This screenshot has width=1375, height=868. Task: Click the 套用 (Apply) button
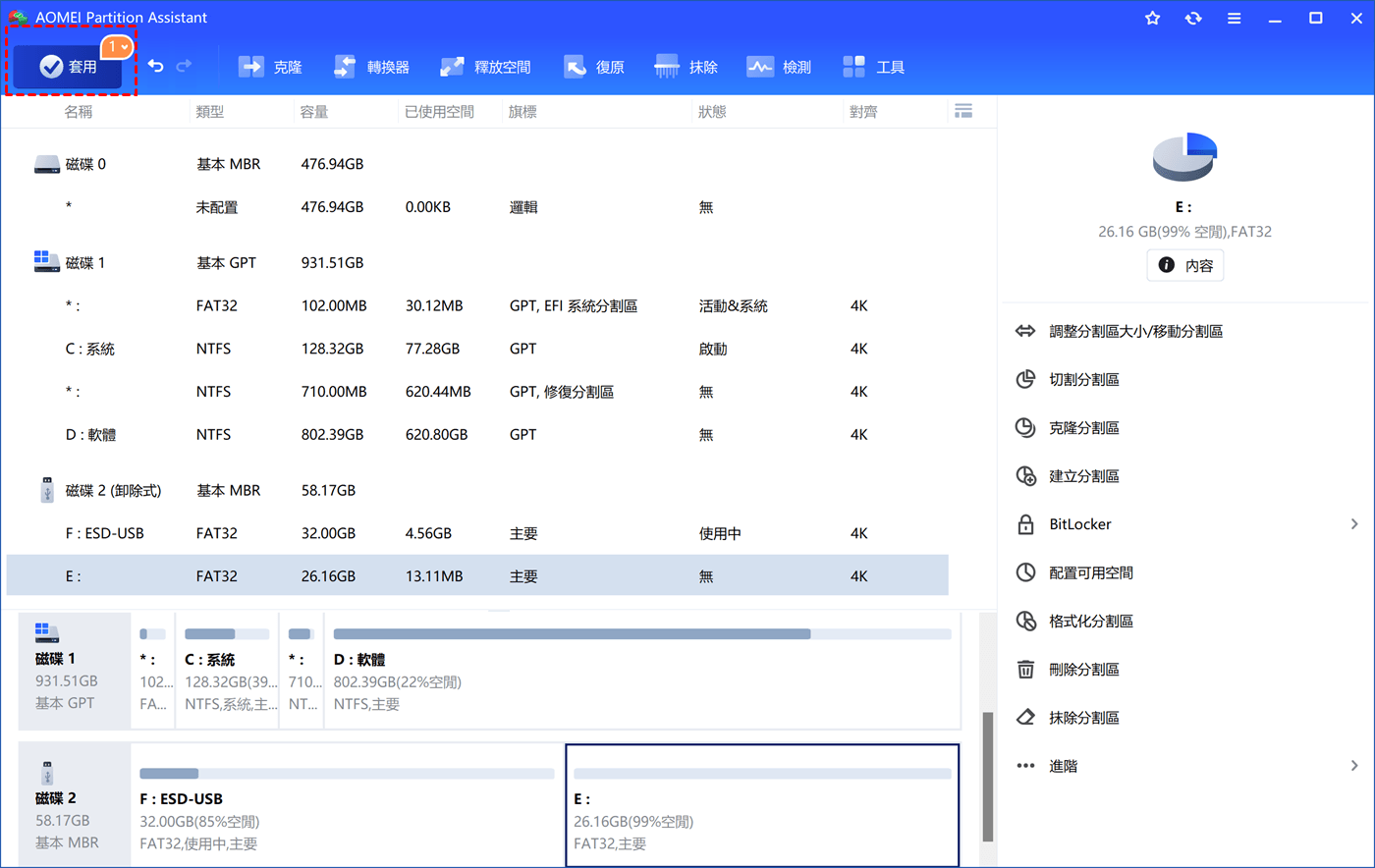tap(68, 67)
